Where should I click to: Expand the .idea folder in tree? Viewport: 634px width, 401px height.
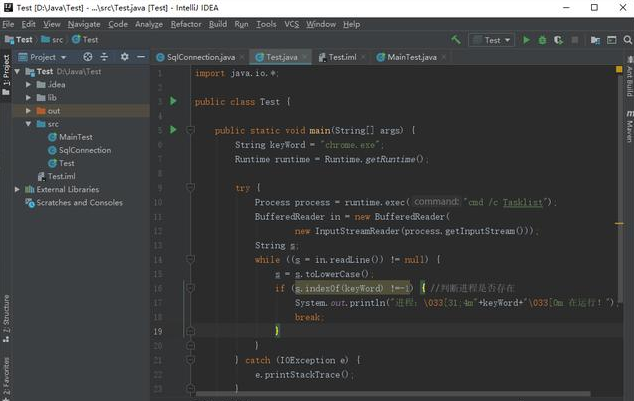[x=29, y=84]
